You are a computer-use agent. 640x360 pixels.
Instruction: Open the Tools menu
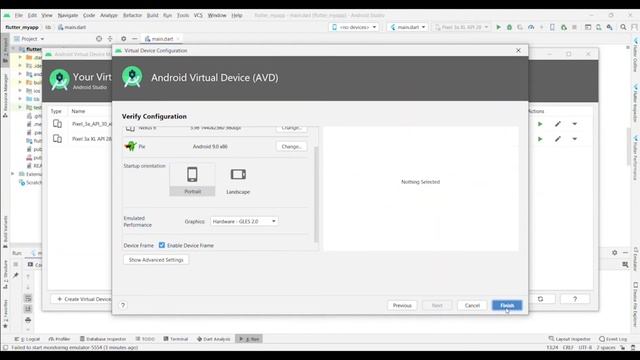pyautogui.click(x=183, y=15)
